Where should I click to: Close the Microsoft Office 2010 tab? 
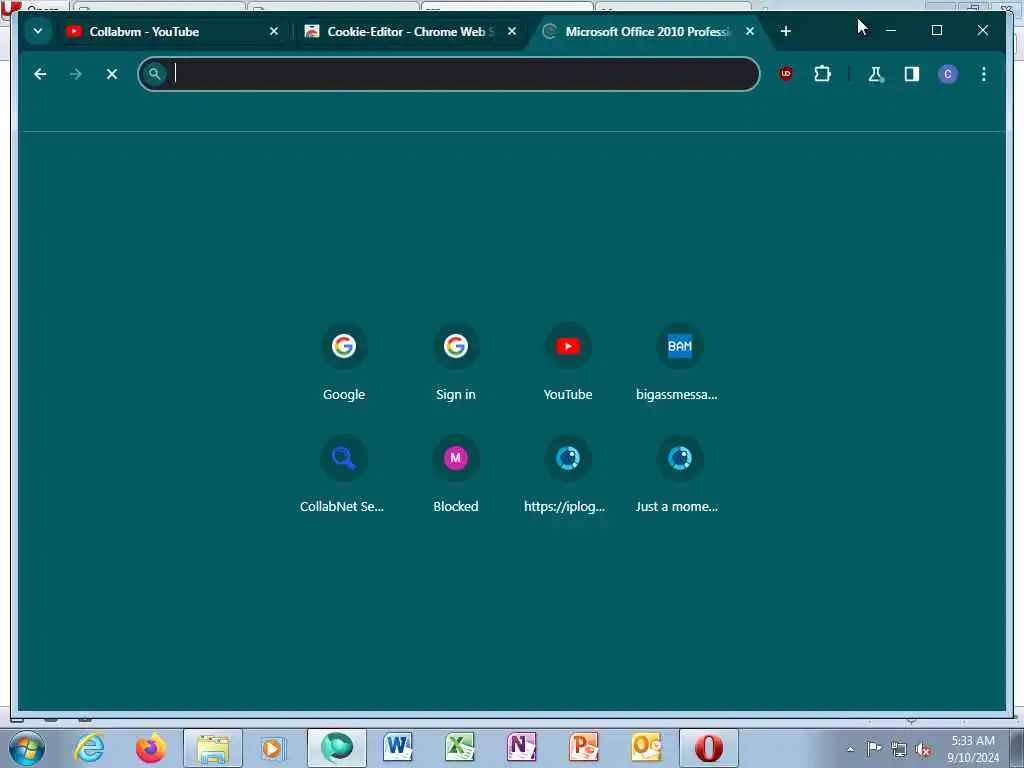pos(750,31)
